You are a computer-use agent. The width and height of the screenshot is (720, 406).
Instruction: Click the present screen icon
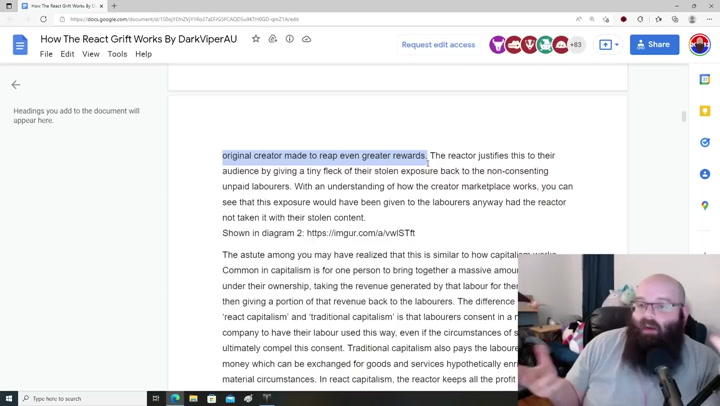[x=605, y=45]
